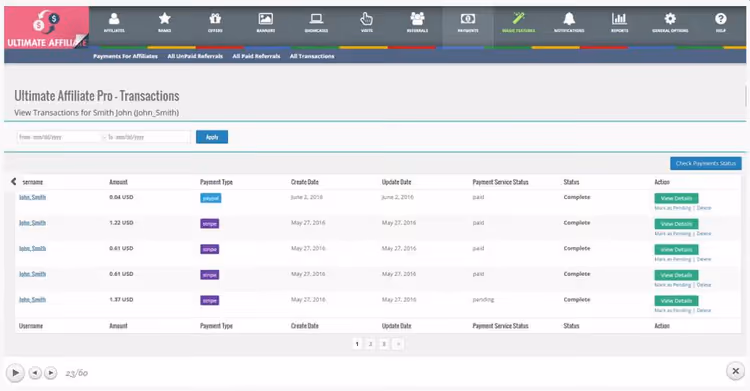Screen dimensions: 750x391
Task: Click the top Create Date column header
Action: coord(305,182)
